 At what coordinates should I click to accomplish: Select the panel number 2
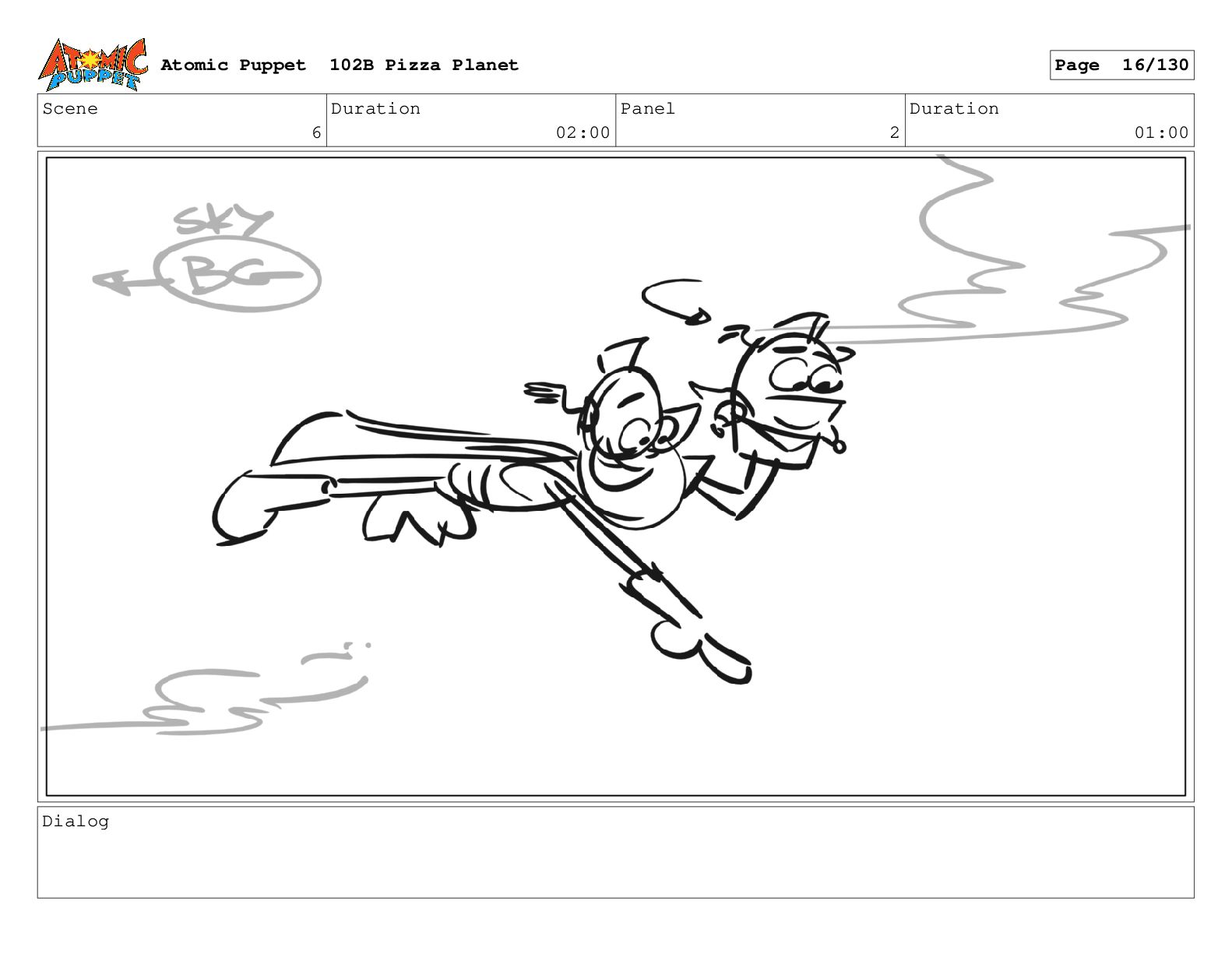(x=895, y=132)
